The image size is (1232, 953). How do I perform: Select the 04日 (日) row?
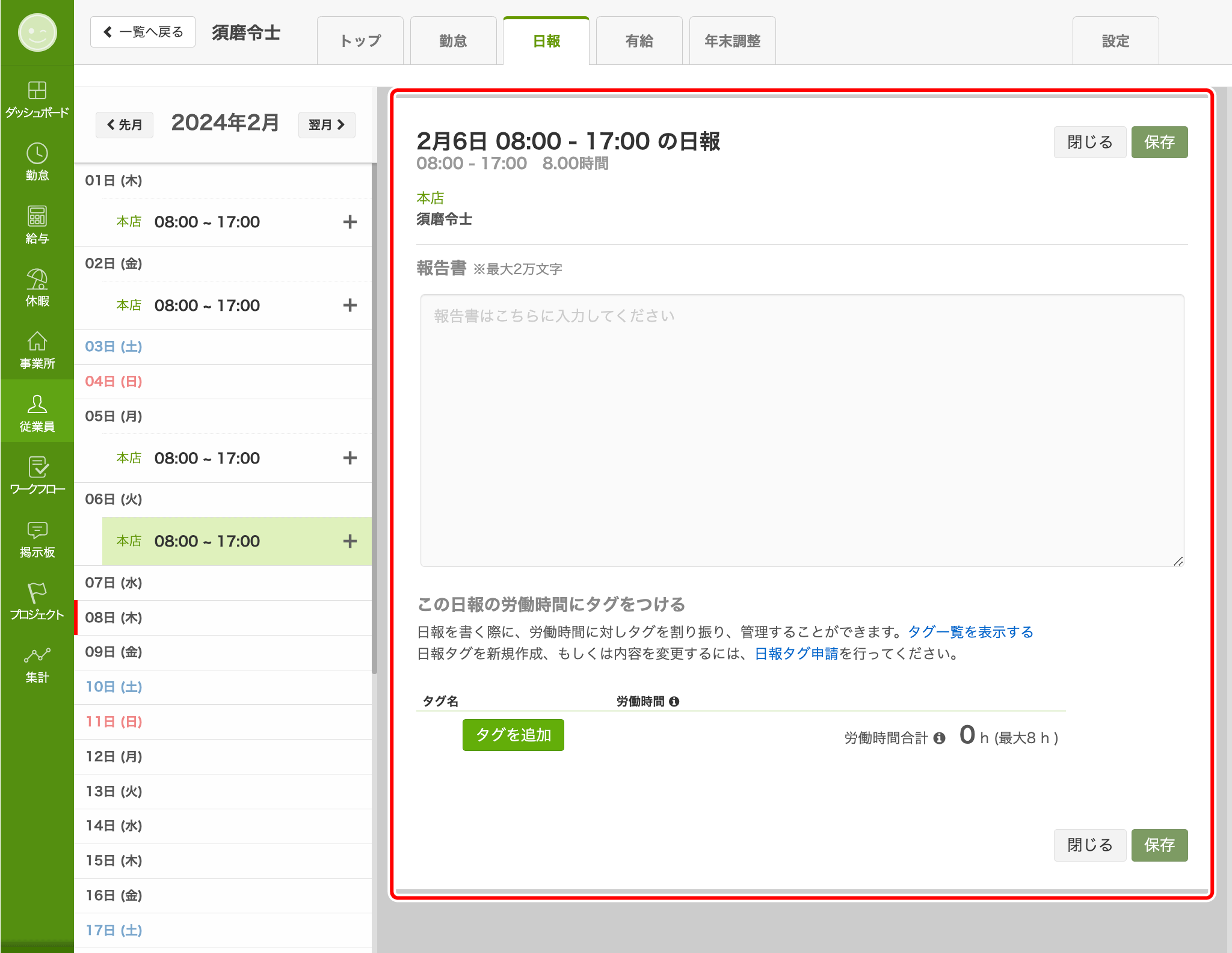pyautogui.click(x=223, y=382)
